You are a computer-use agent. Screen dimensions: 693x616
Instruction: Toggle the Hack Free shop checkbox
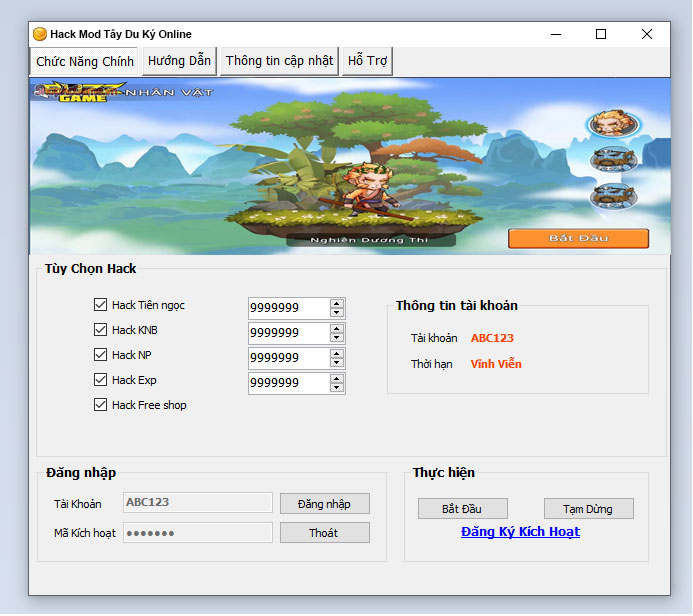(x=100, y=405)
